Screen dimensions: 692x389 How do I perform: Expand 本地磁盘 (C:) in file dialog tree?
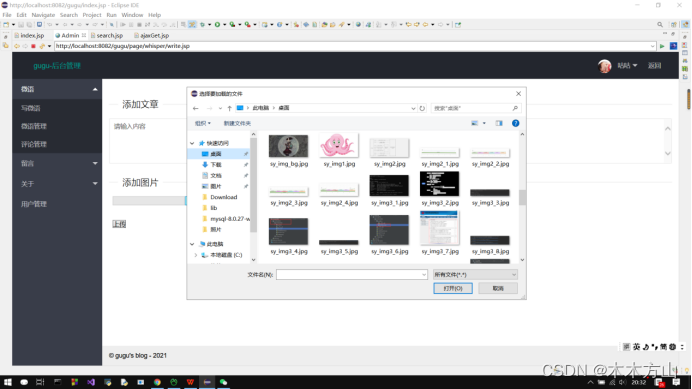point(196,255)
